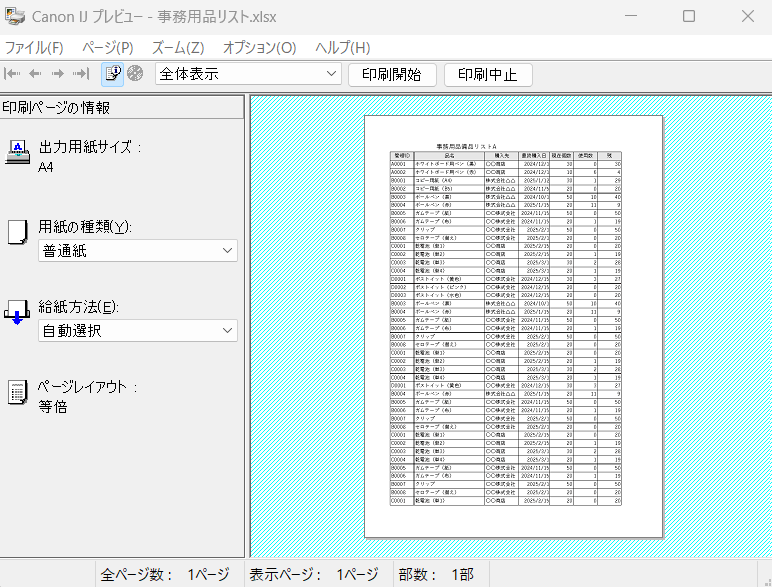Viewport: 772px width, 587px height.
Task: Click the 全ページ数 status bar entry
Action: click(165, 574)
